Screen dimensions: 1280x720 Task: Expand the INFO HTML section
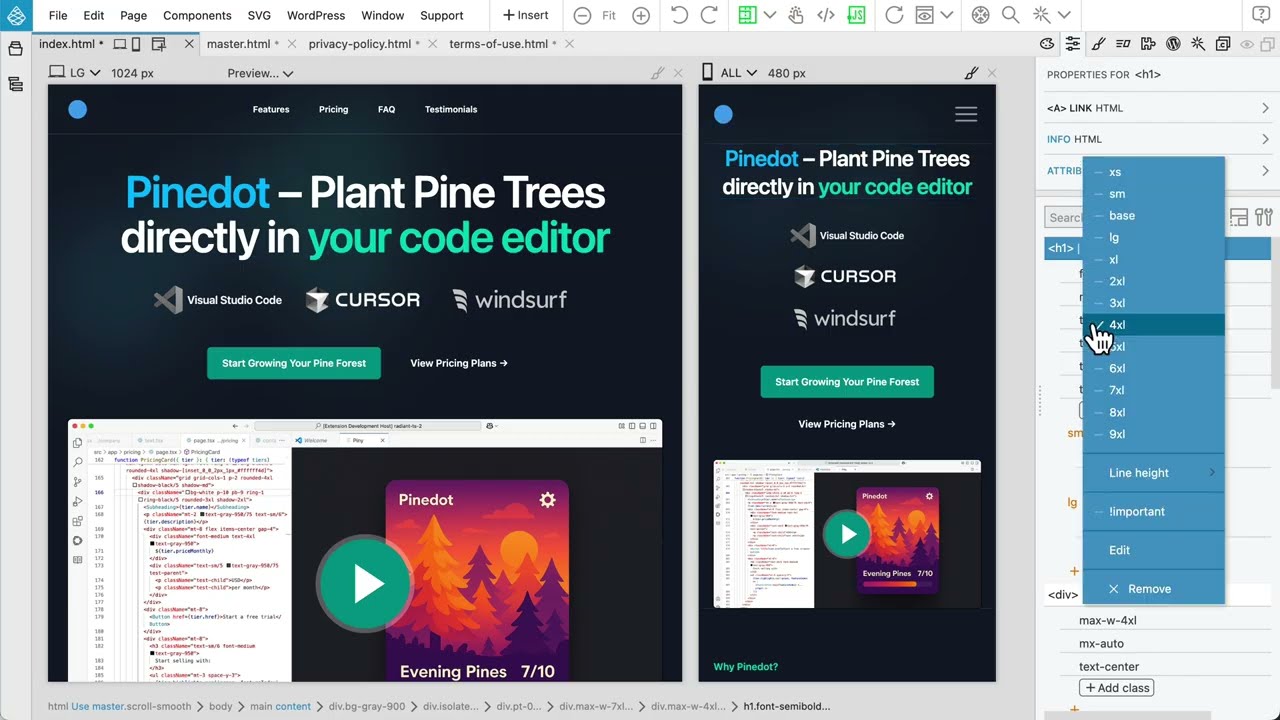1158,139
